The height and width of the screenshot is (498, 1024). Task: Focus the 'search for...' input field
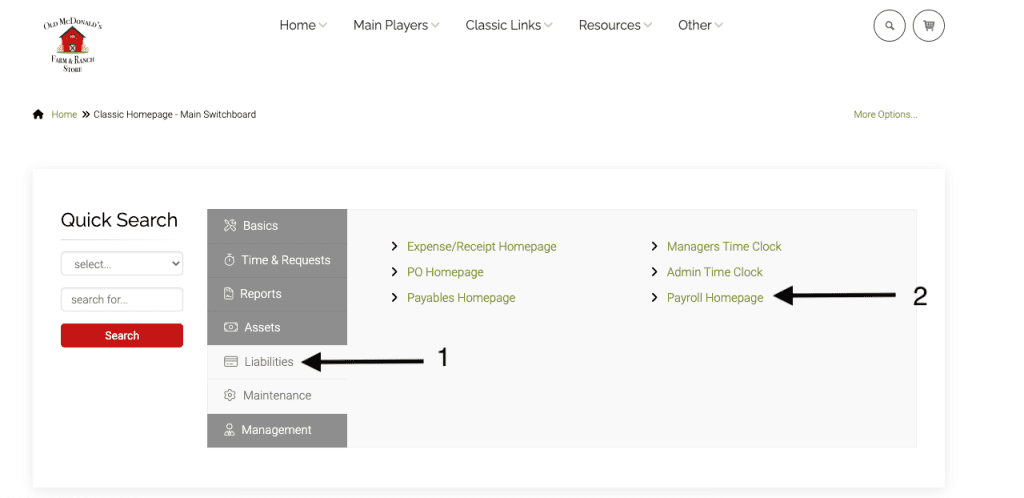(x=122, y=300)
